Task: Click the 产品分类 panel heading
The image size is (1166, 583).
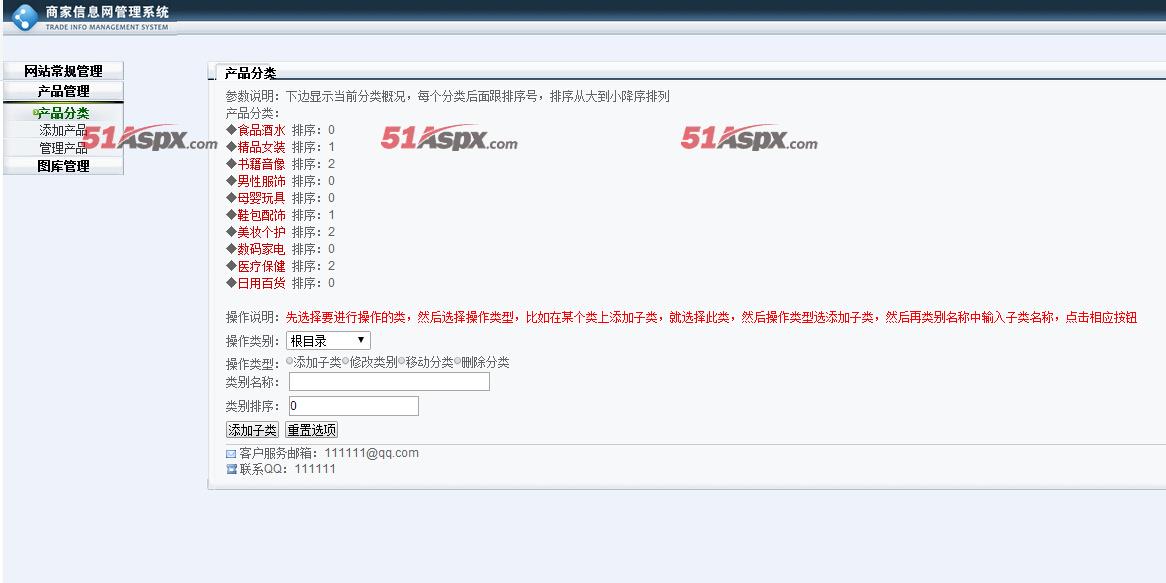Action: coord(251,73)
